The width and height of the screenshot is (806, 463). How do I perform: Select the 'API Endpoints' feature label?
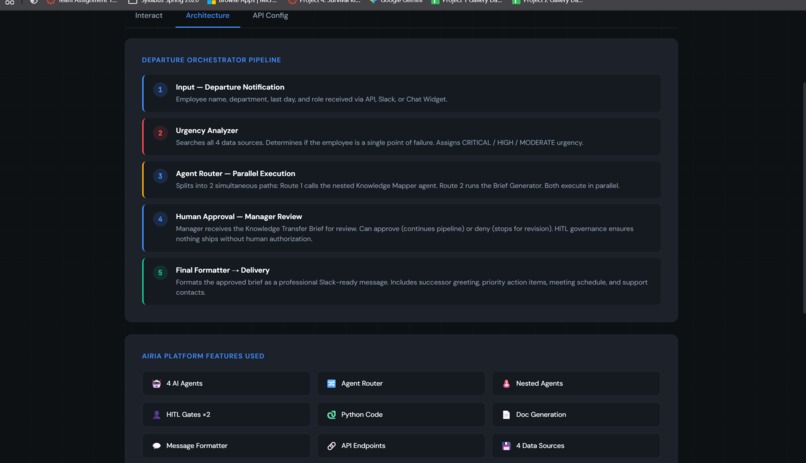tap(363, 446)
